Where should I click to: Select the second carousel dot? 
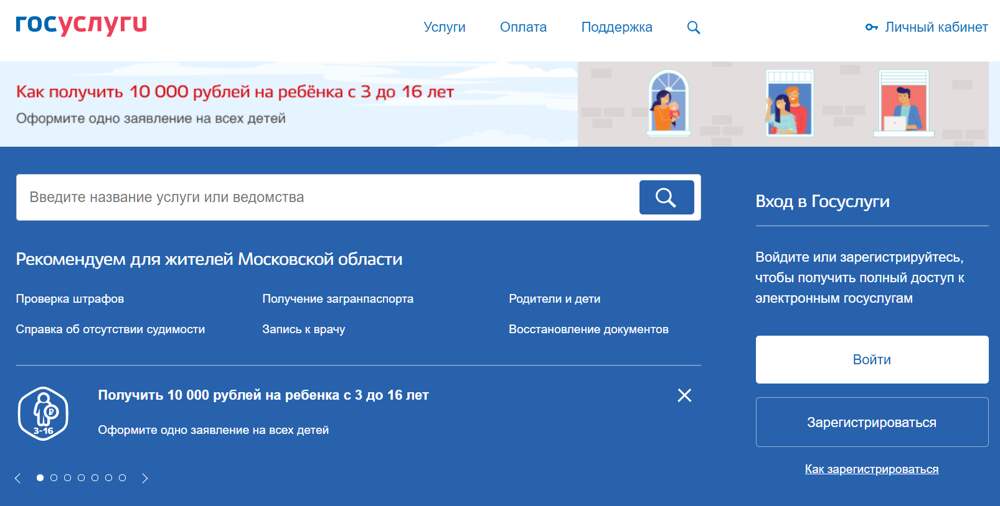tap(54, 478)
